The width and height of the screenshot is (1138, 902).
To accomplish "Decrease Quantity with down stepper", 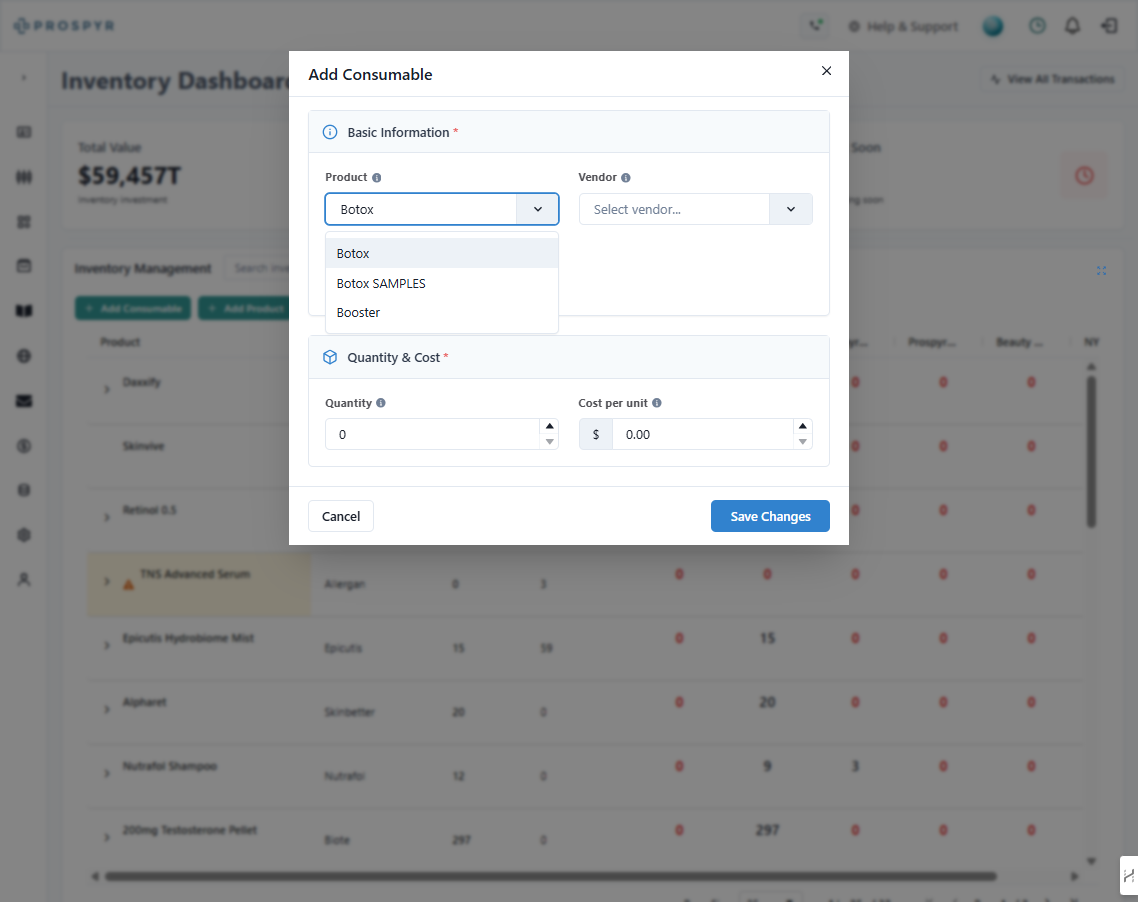I will click(x=549, y=441).
